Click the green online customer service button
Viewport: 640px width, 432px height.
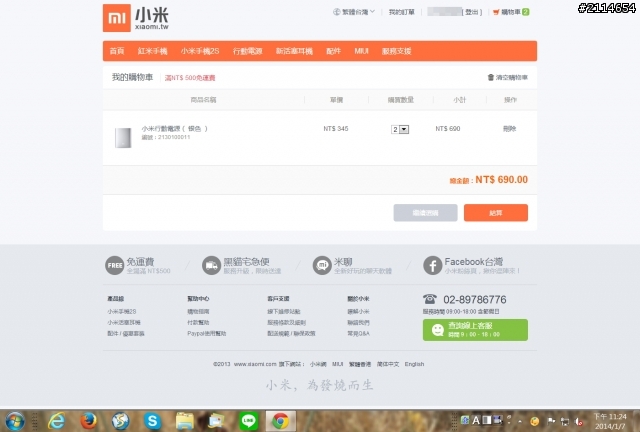click(475, 330)
